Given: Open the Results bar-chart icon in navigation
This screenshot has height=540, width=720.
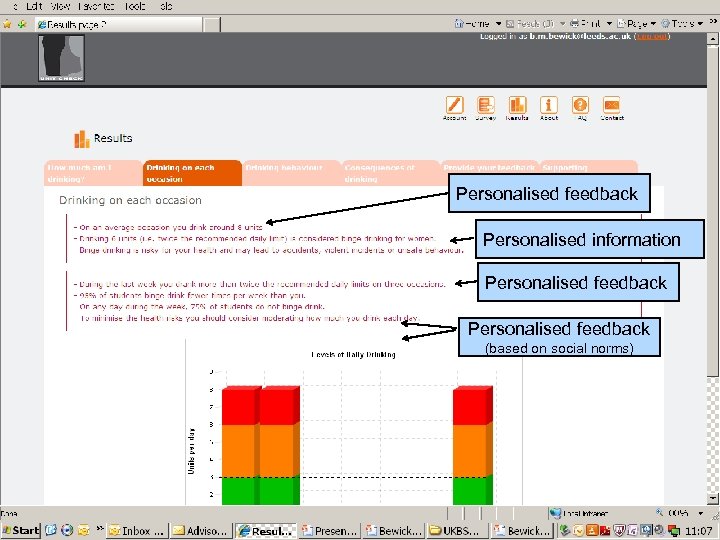Looking at the screenshot, I should pyautogui.click(x=517, y=105).
